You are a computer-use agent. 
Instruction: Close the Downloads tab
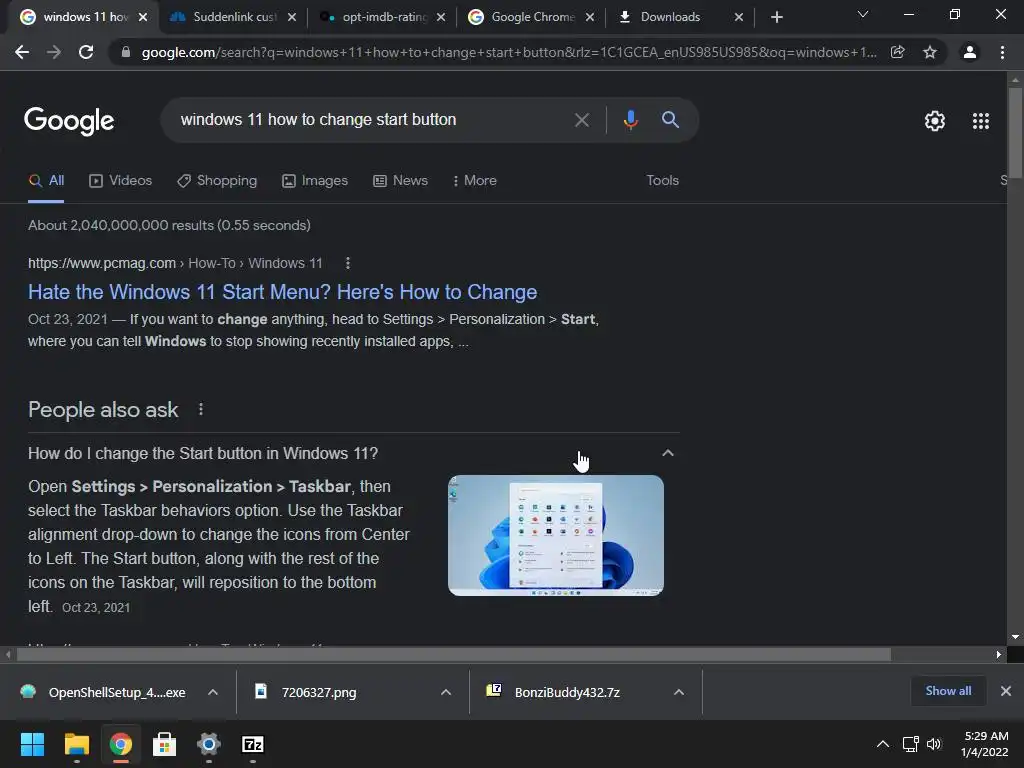click(x=739, y=17)
